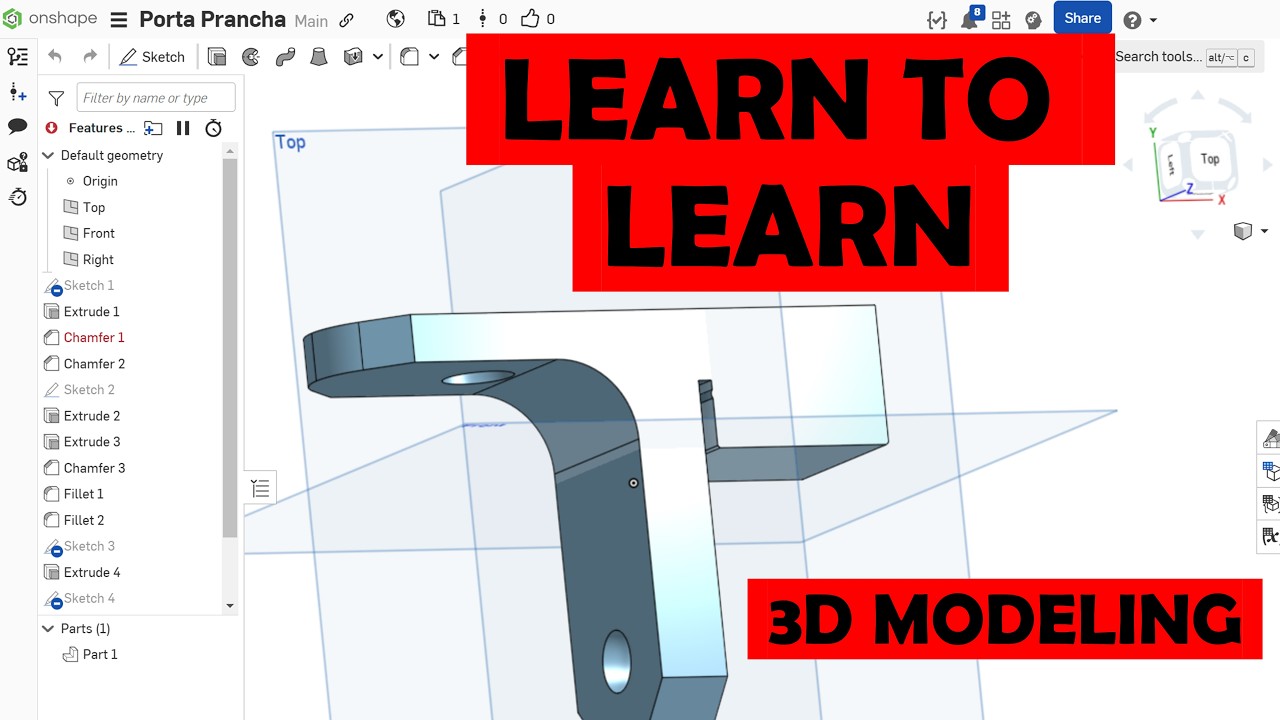Click the Onshape logo
Viewport: 1280px width, 720px height.
(x=52, y=19)
